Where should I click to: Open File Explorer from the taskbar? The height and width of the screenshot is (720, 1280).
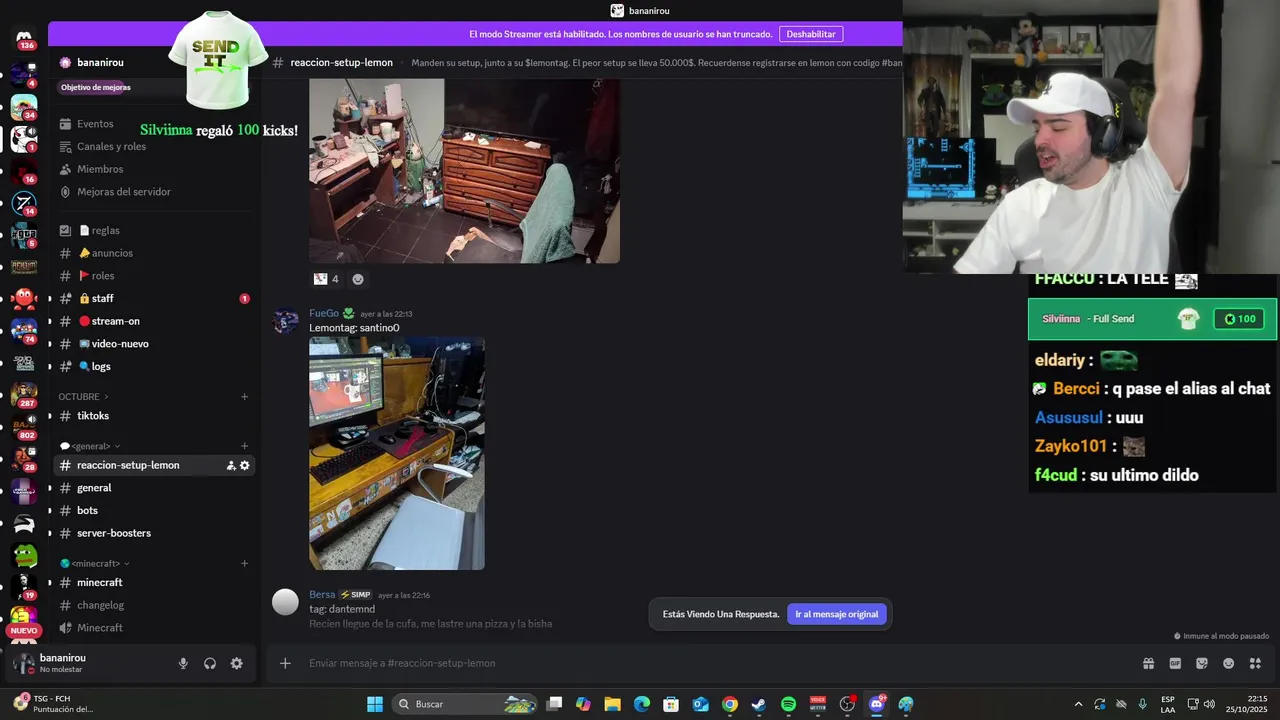[x=612, y=704]
